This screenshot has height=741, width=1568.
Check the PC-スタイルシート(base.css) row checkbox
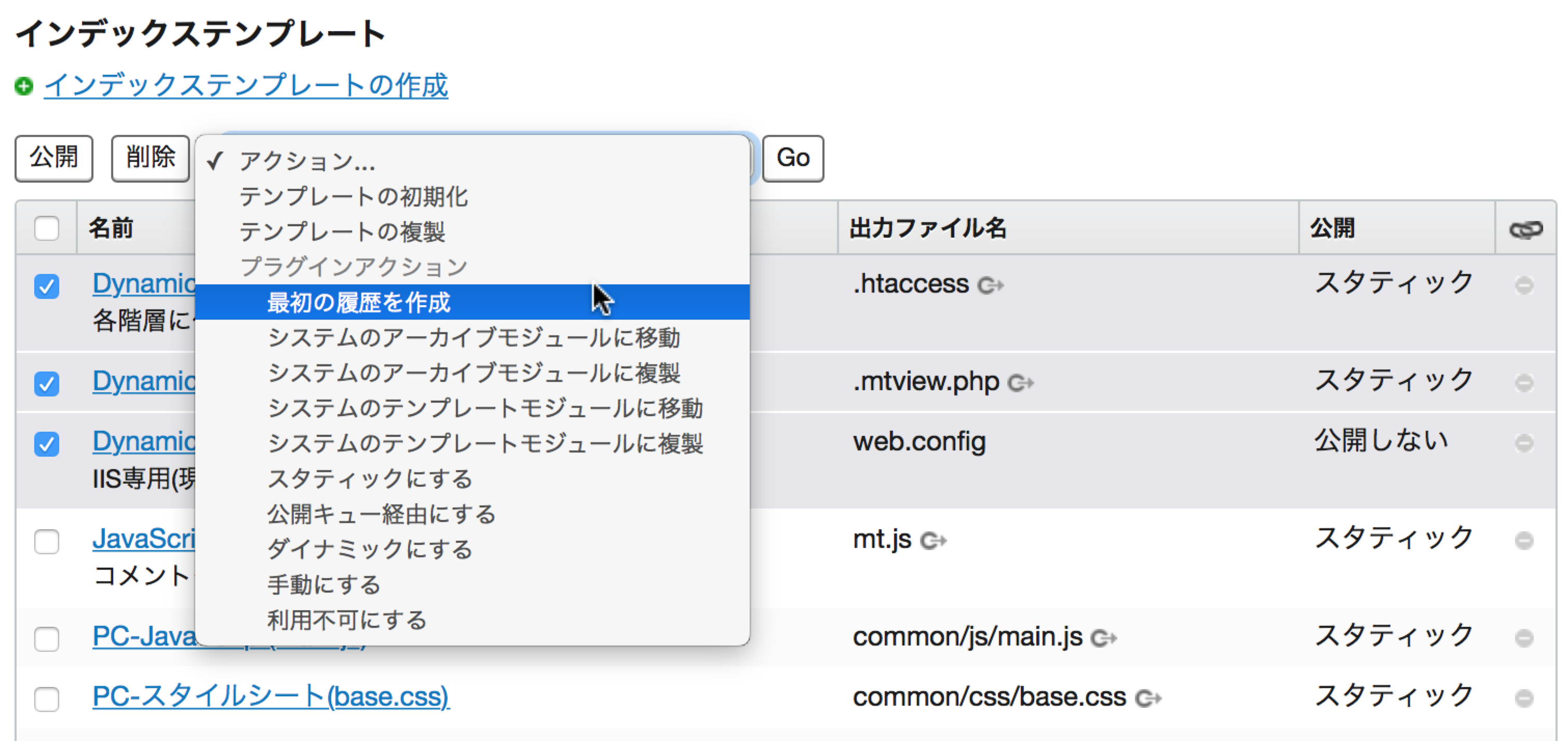click(x=47, y=699)
